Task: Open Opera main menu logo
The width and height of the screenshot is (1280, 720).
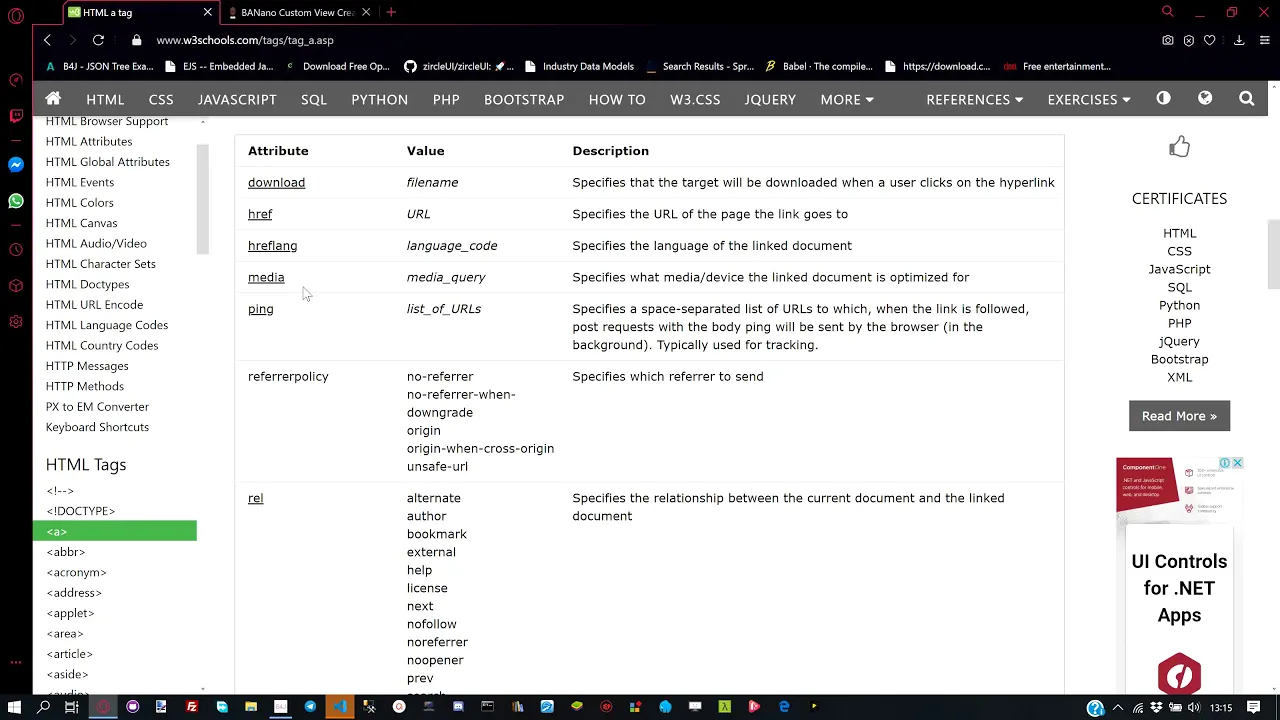Action: [15, 15]
